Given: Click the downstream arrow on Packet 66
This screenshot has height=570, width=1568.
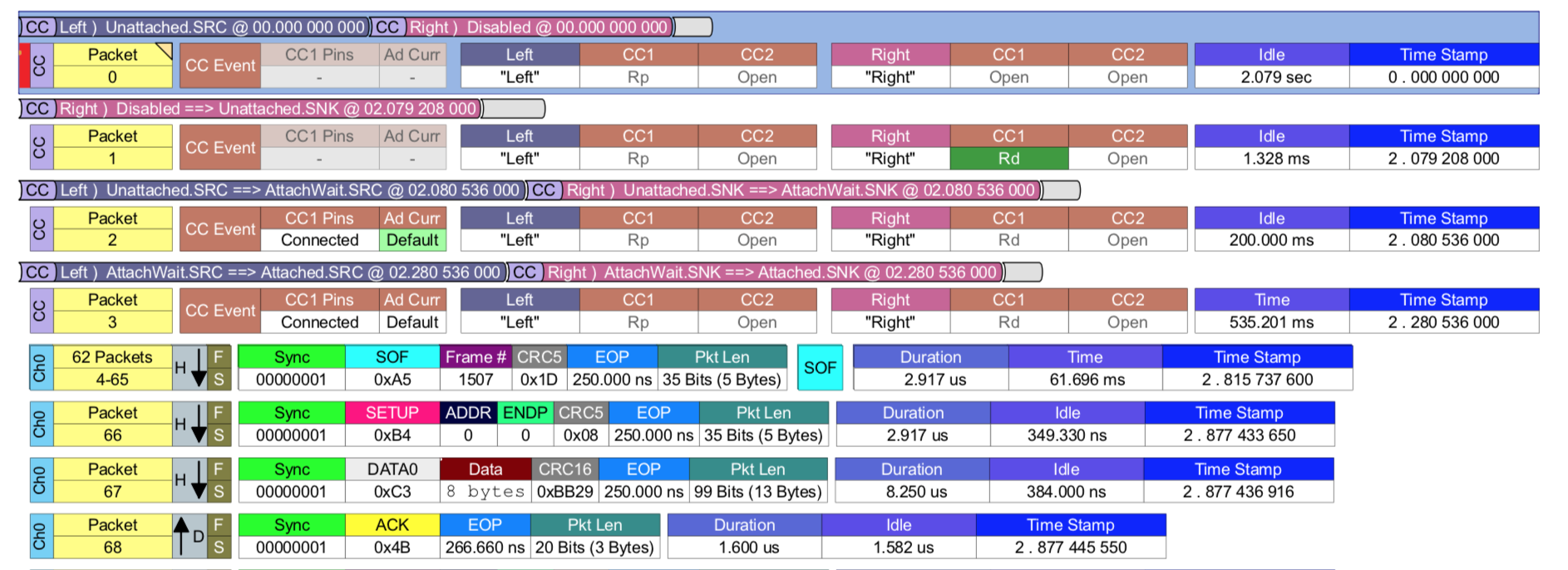Looking at the screenshot, I should [x=198, y=424].
